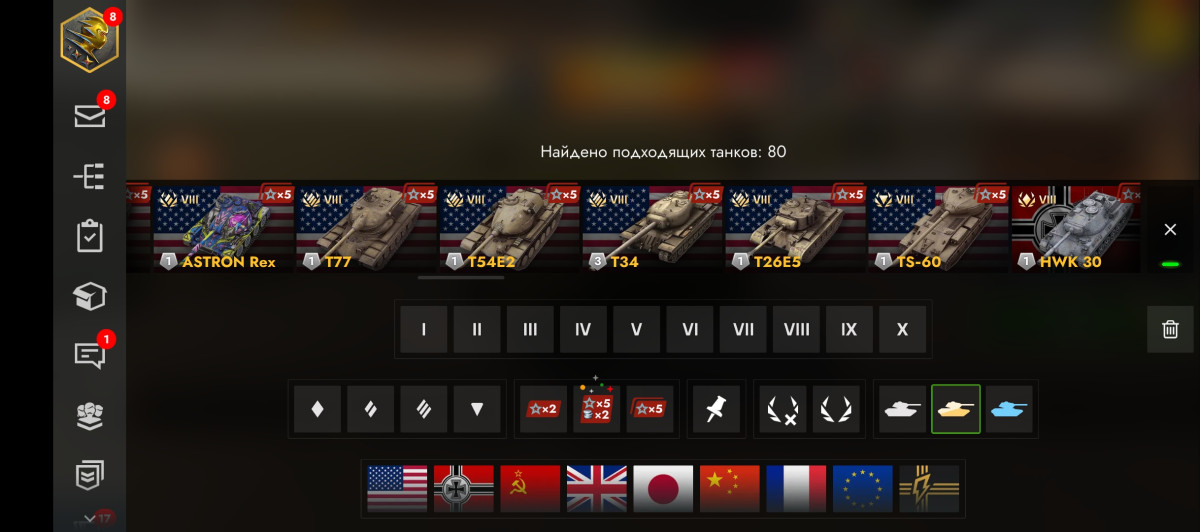Toggle the tank destroyer triangle class filter

(x=477, y=408)
